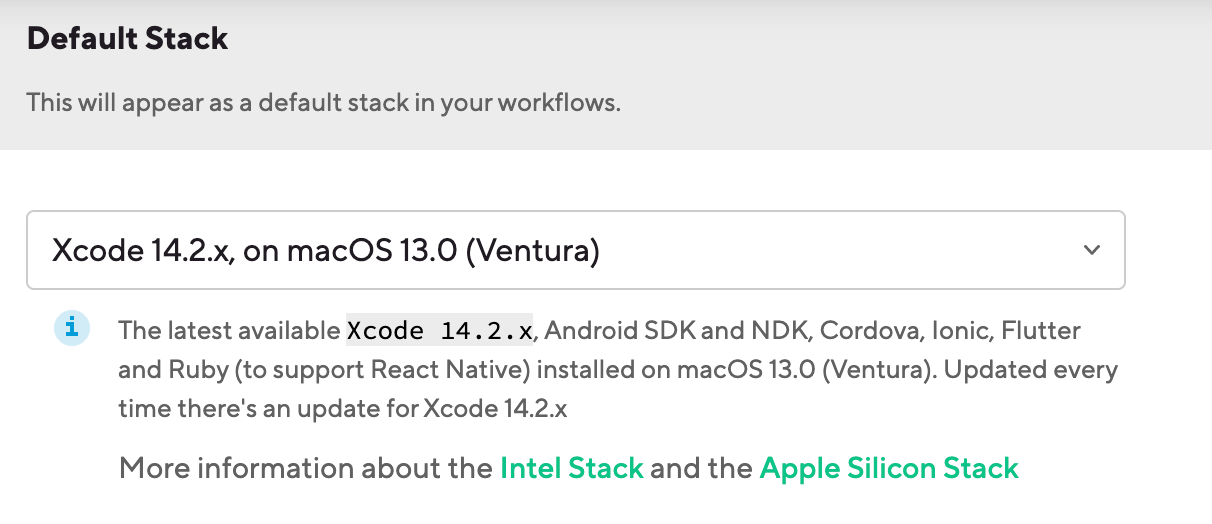1212x524 pixels.
Task: Click the Default Stack heading
Action: tap(127, 39)
